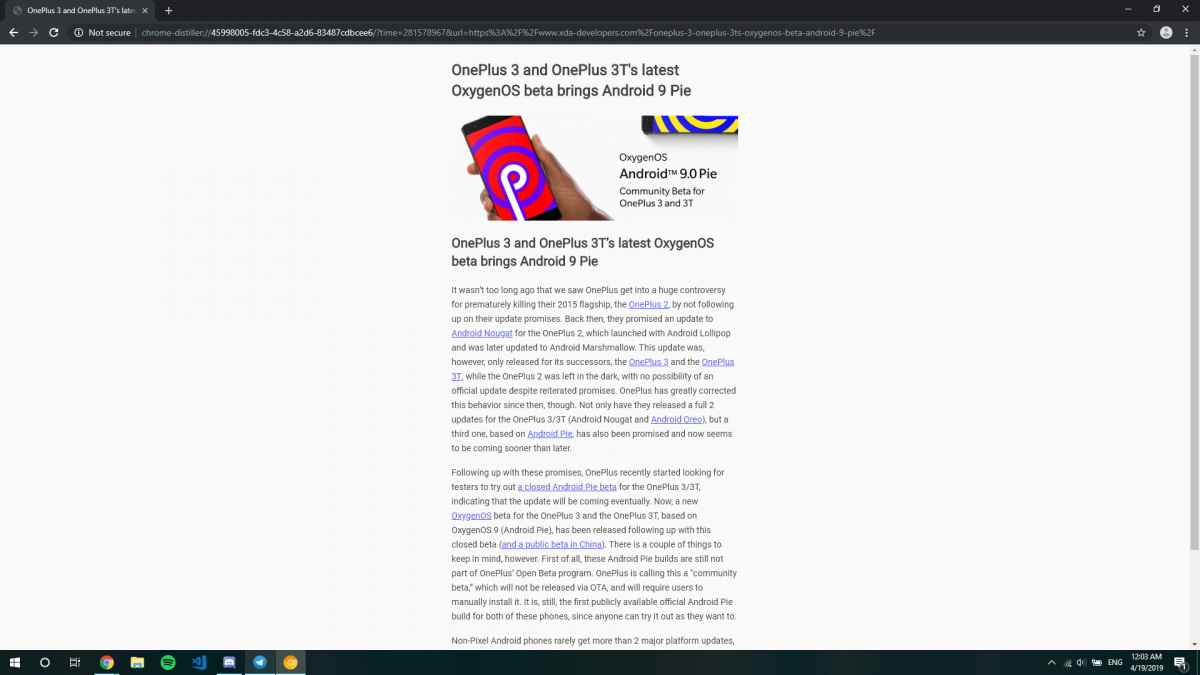Open the Android Nougat link
The width and height of the screenshot is (1200, 675).
point(483,333)
